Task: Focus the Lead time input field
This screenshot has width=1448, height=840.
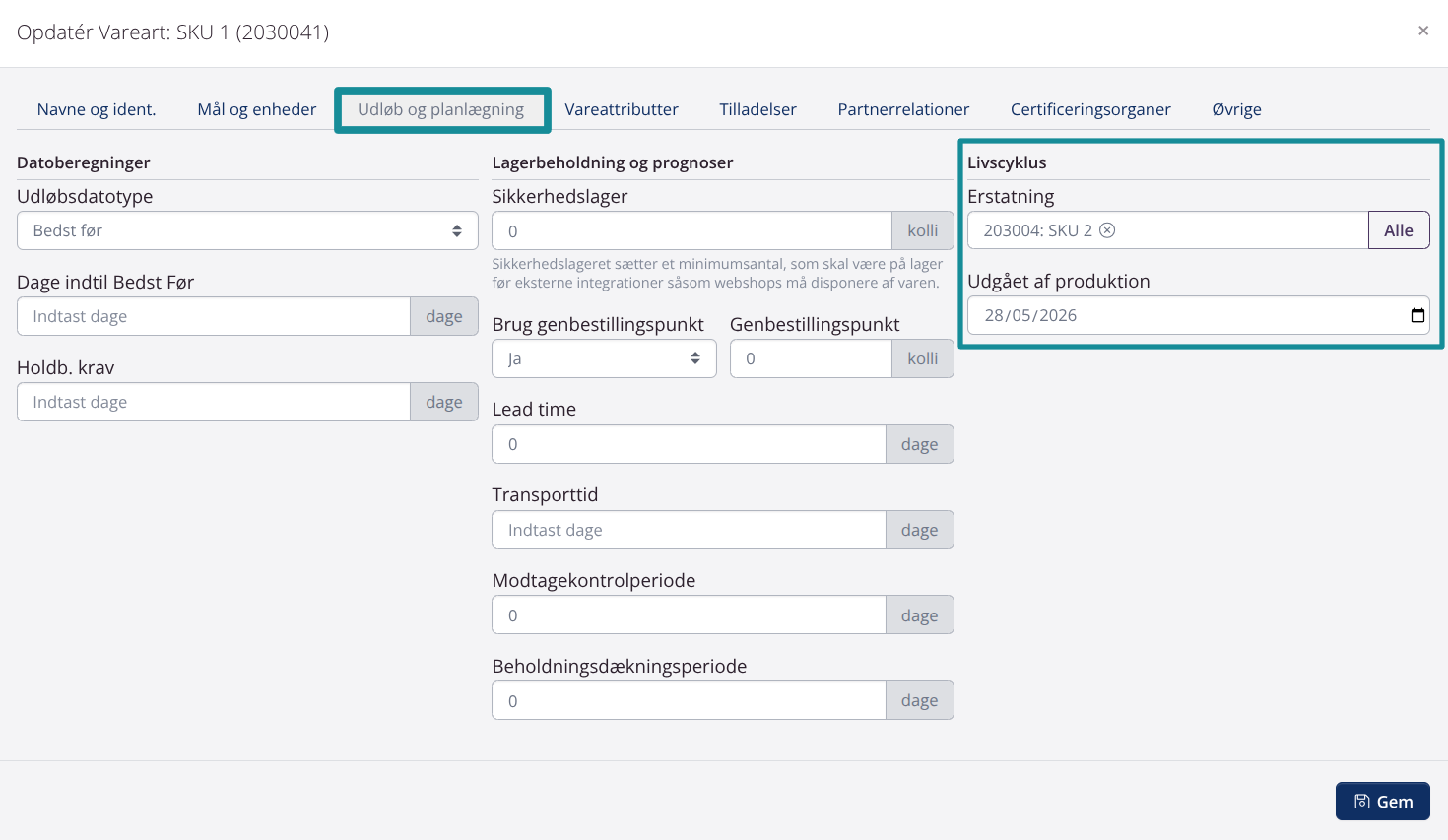Action: [x=689, y=444]
